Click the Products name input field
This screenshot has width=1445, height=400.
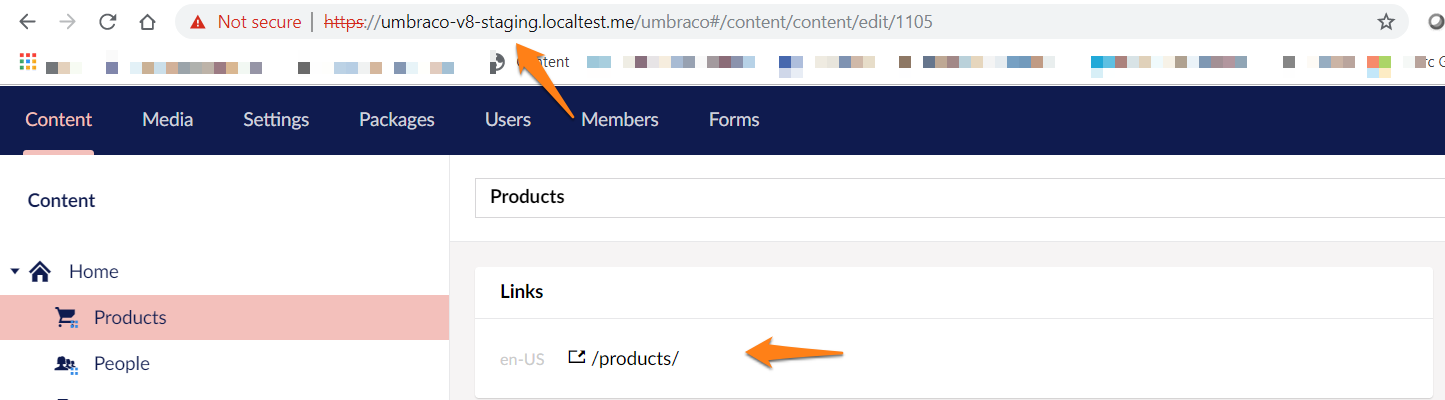(x=900, y=197)
